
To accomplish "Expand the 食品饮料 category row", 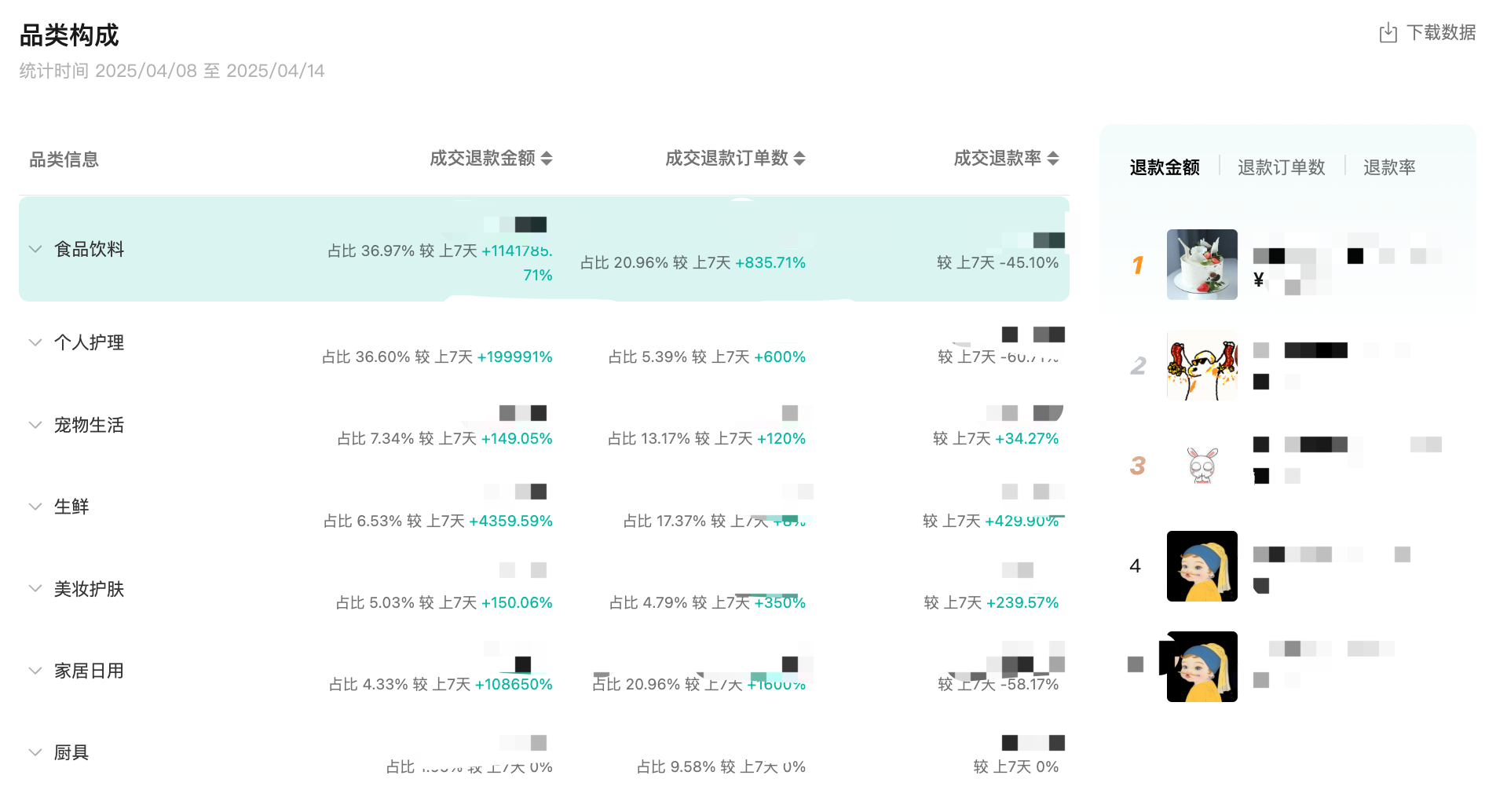I will (x=35, y=250).
